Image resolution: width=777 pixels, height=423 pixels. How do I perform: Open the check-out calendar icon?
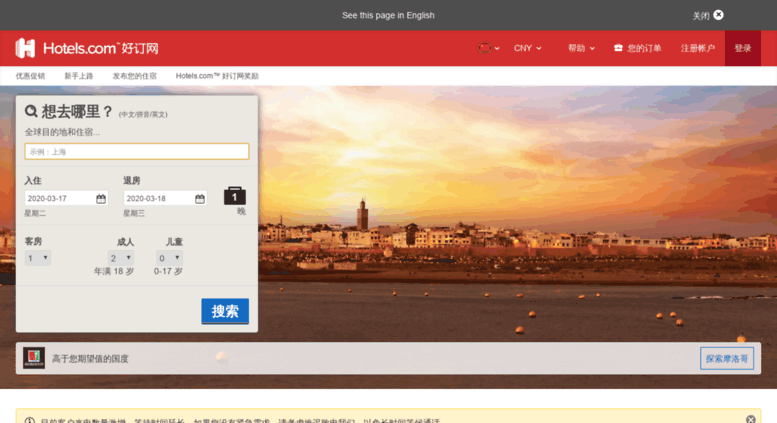(x=200, y=199)
